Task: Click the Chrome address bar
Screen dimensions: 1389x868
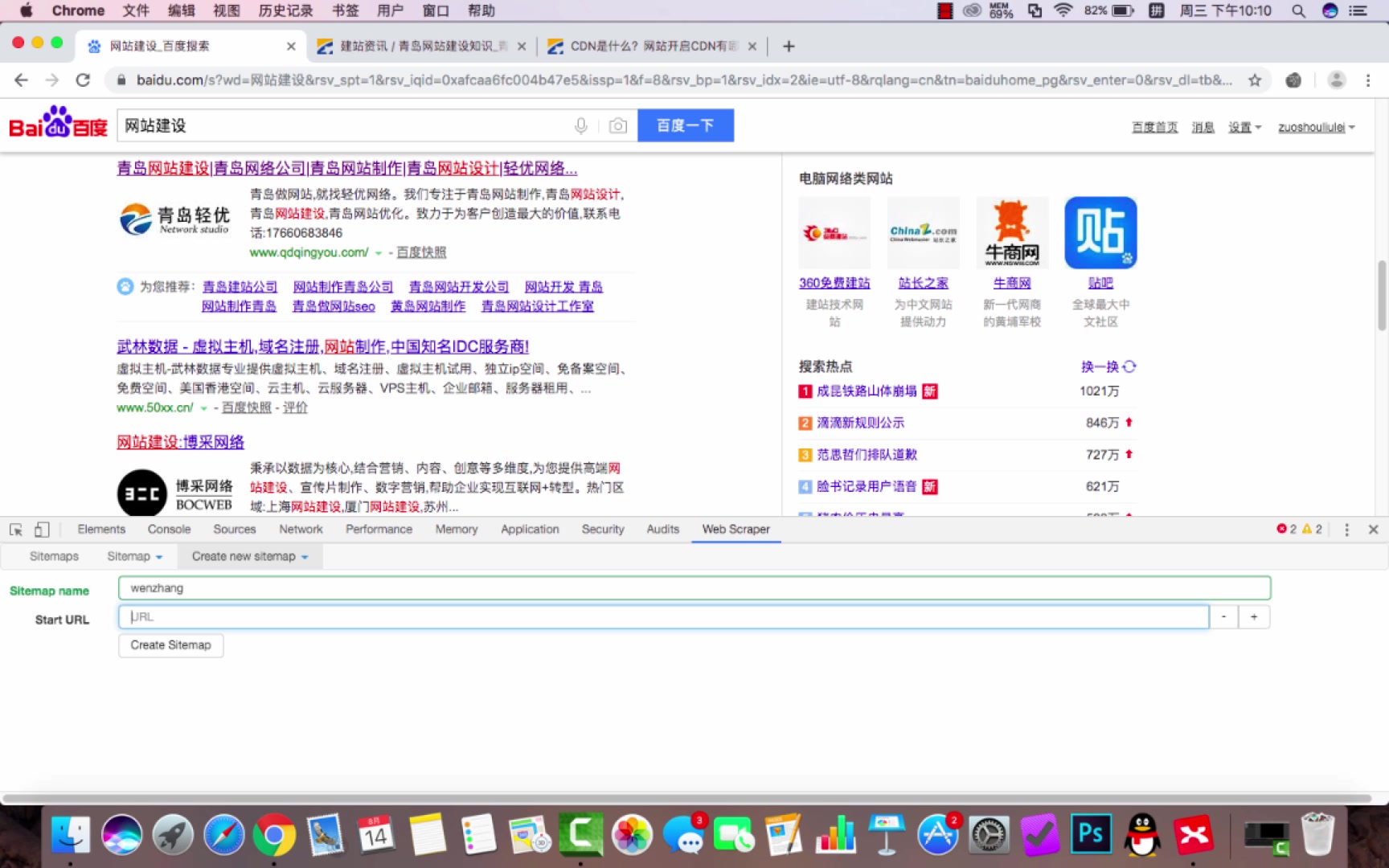Action: 683,80
